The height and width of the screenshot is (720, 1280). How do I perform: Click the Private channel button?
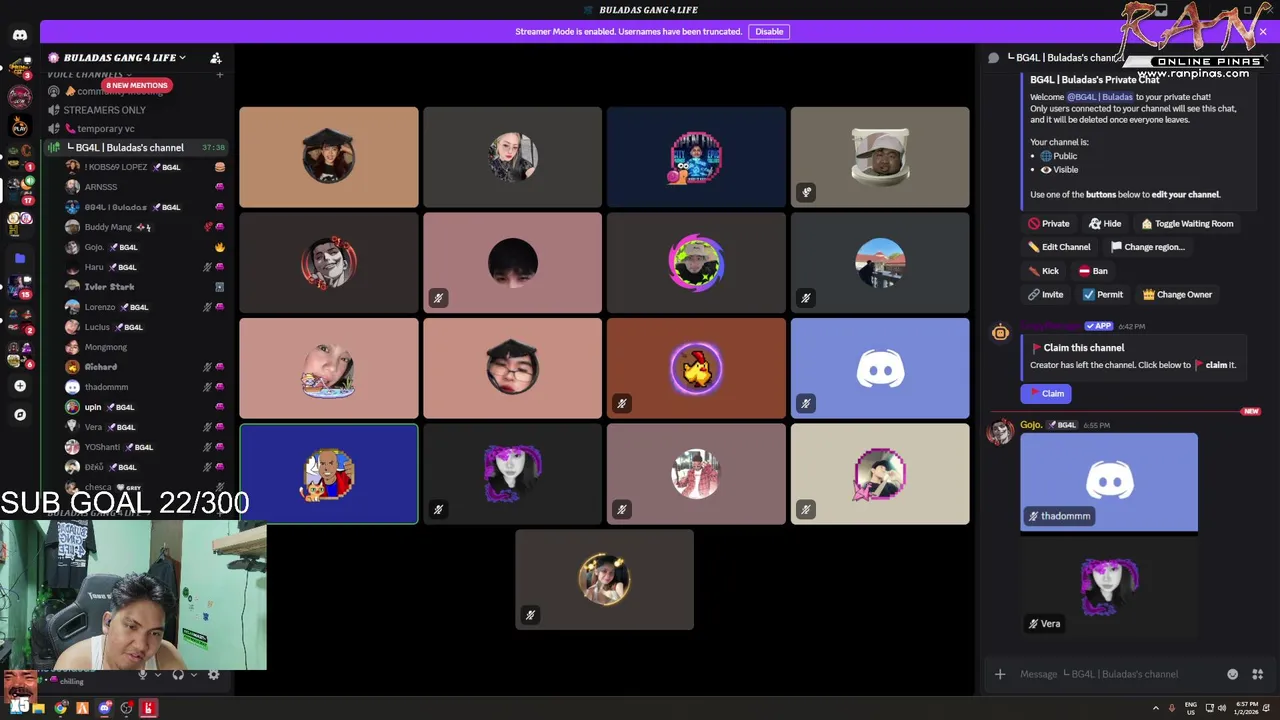1049,224
